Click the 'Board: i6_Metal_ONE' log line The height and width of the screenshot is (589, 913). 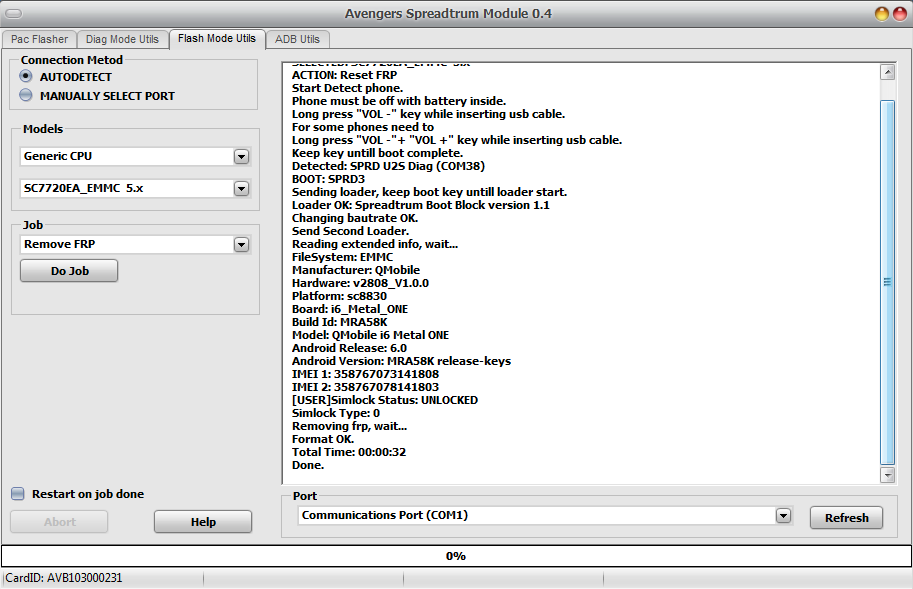click(350, 309)
